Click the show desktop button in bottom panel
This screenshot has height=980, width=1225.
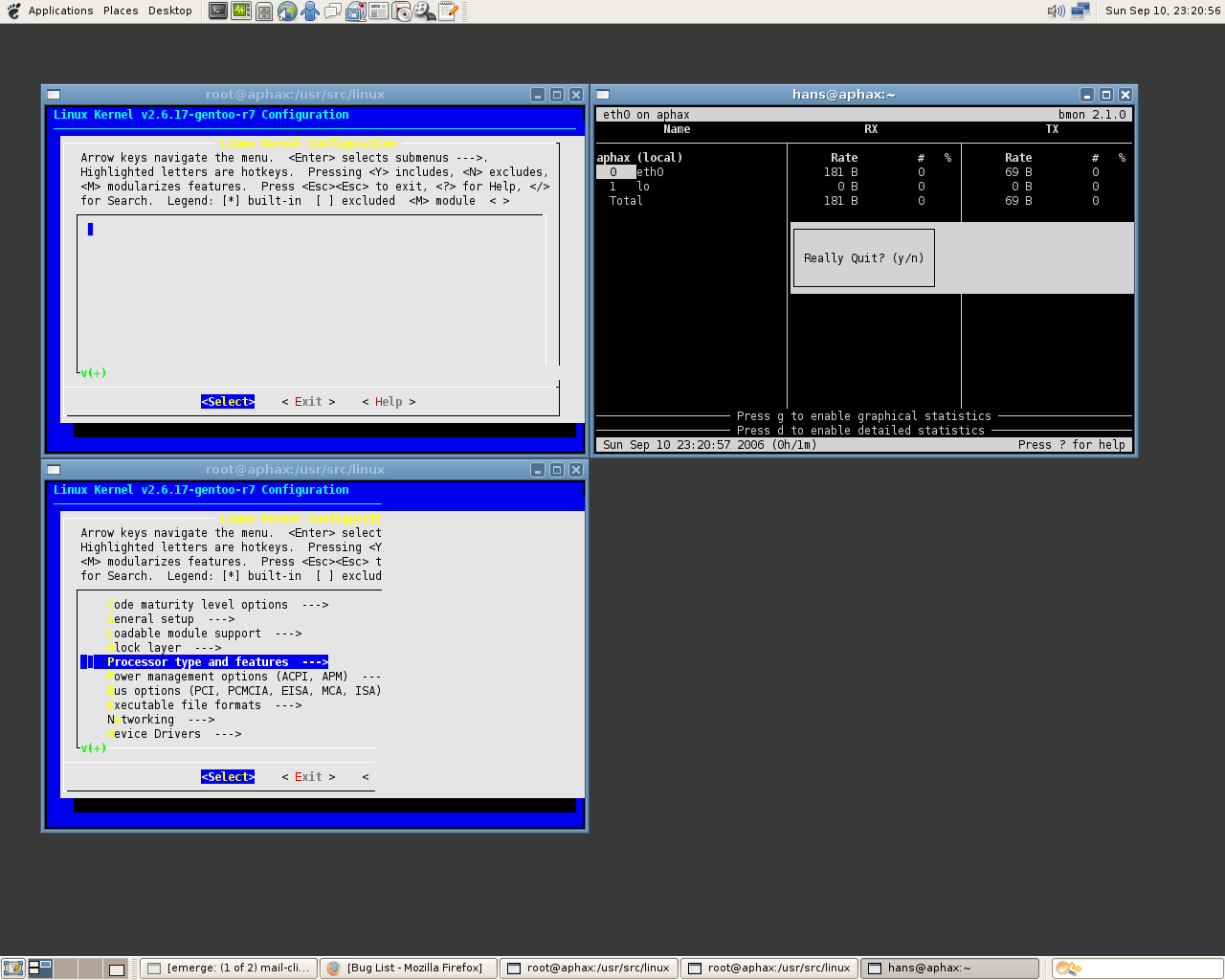click(13, 969)
